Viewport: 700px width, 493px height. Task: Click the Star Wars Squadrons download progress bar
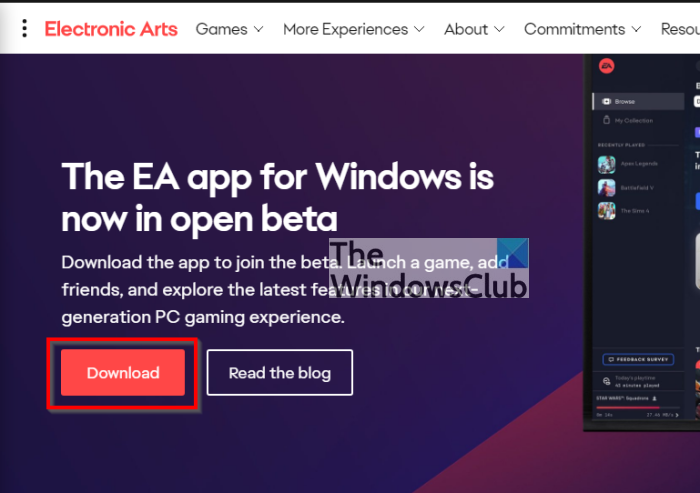pyautogui.click(x=638, y=407)
